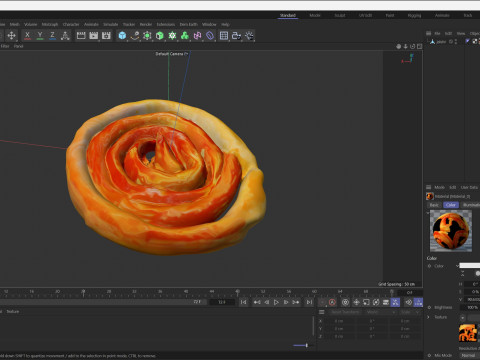This screenshot has width=480, height=360.
Task: Jump to the previous keyframe
Action: (257, 302)
